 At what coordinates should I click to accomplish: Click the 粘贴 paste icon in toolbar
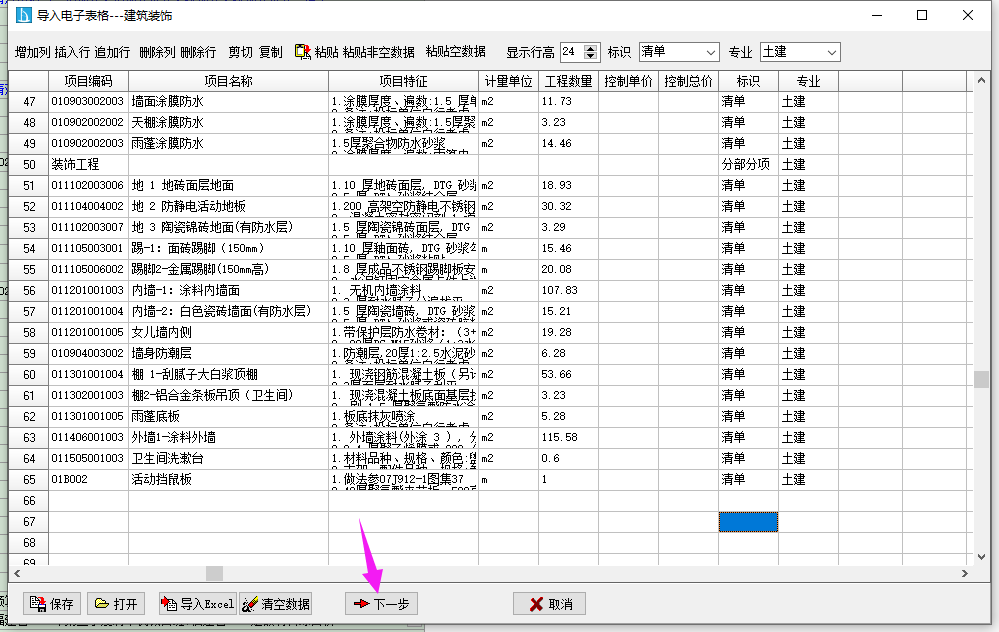[303, 52]
